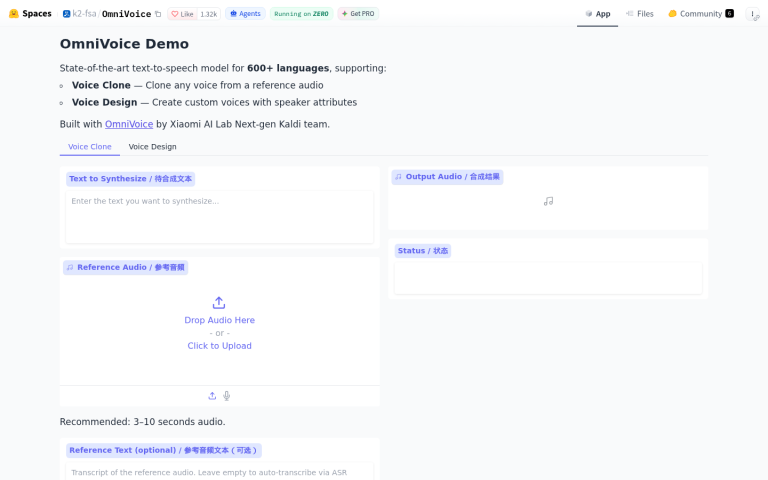The width and height of the screenshot is (768, 480).
Task: Select the Voice Clone tab
Action: pos(90,146)
